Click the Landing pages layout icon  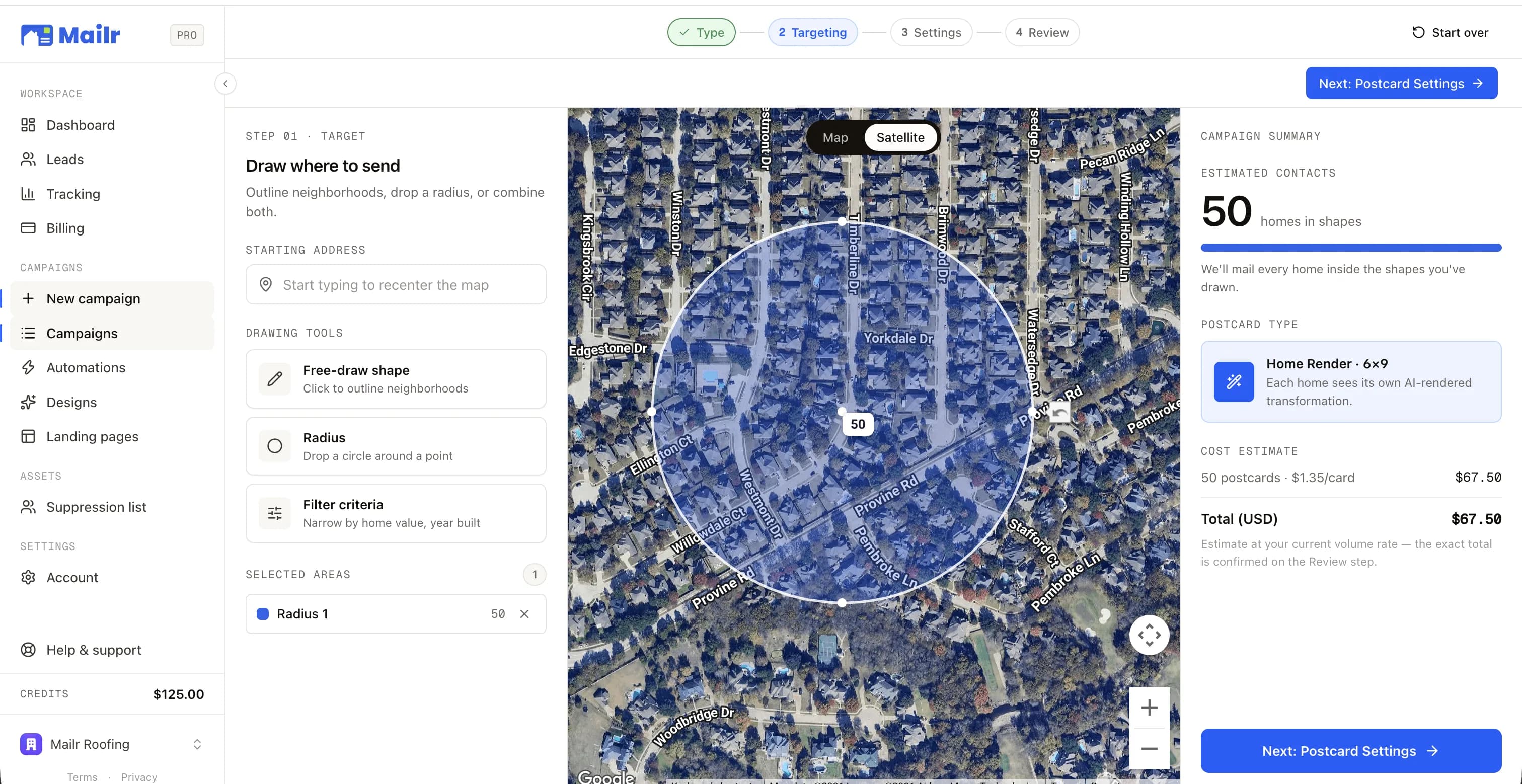tap(28, 436)
